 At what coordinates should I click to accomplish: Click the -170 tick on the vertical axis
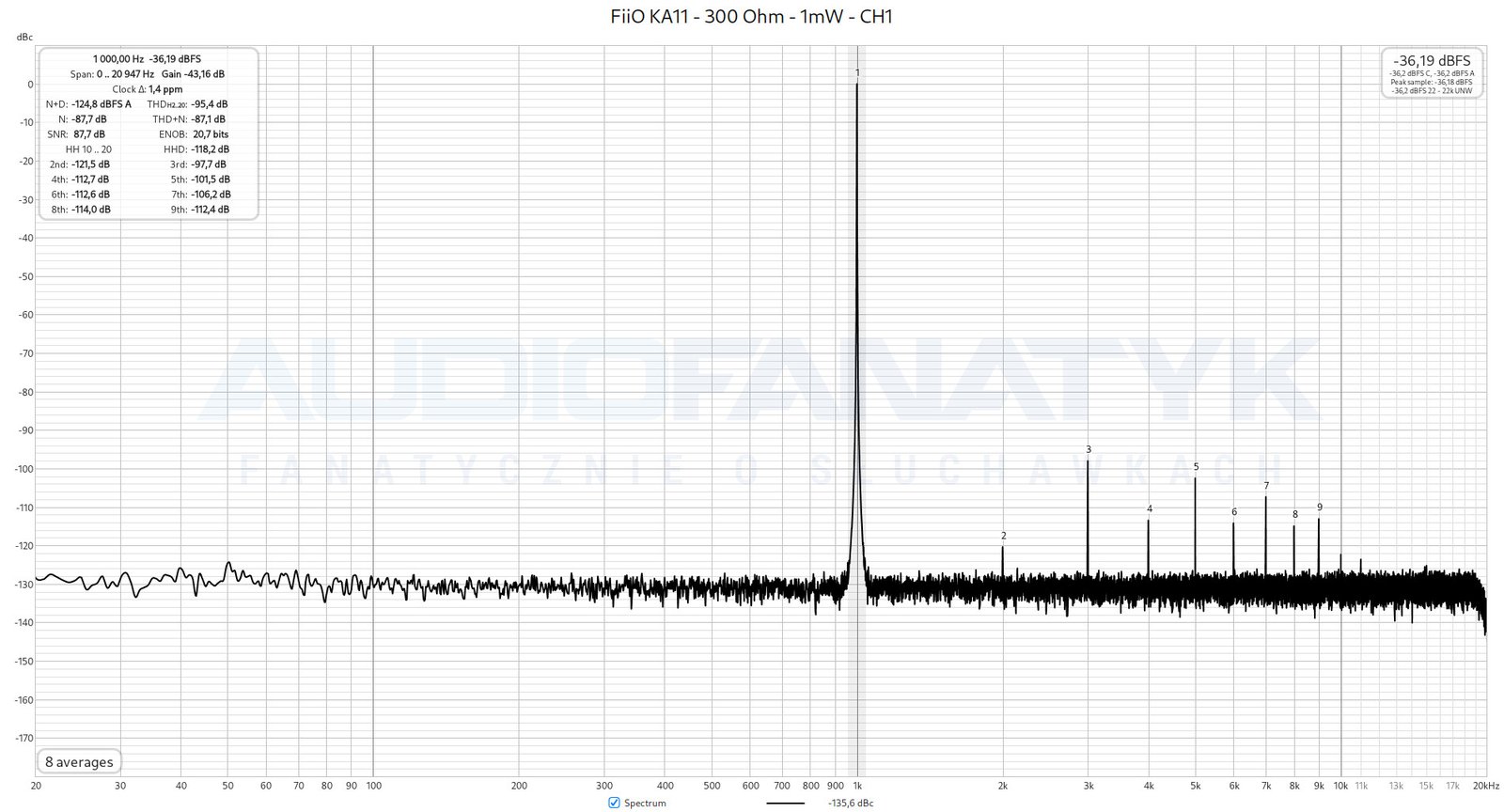point(24,739)
